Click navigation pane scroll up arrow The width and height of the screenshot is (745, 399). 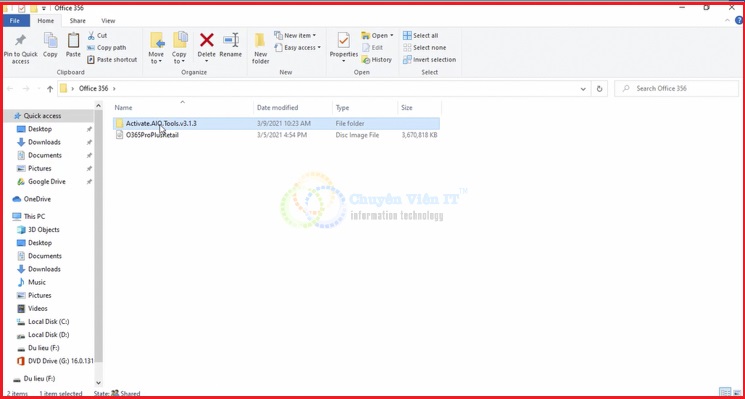pyautogui.click(x=98, y=106)
